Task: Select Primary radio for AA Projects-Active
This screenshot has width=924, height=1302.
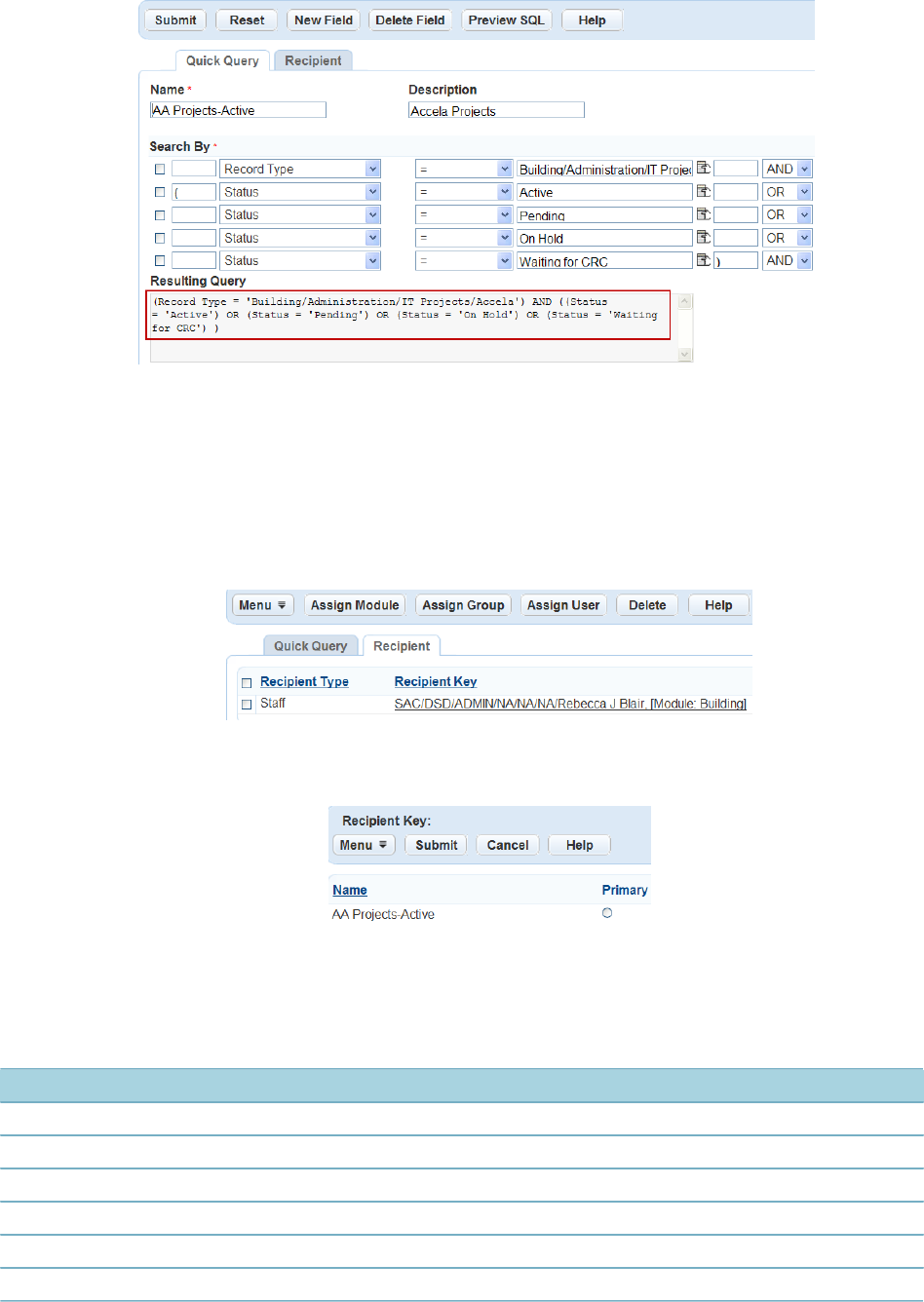Action: click(x=607, y=913)
